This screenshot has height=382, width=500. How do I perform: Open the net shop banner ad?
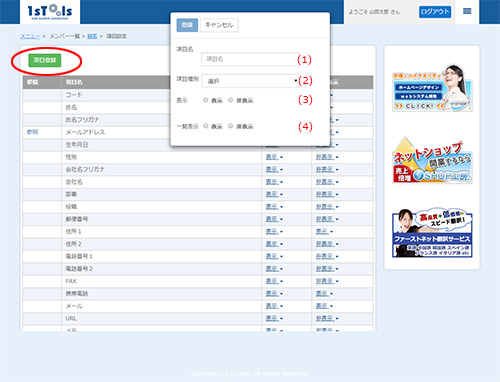[432, 160]
